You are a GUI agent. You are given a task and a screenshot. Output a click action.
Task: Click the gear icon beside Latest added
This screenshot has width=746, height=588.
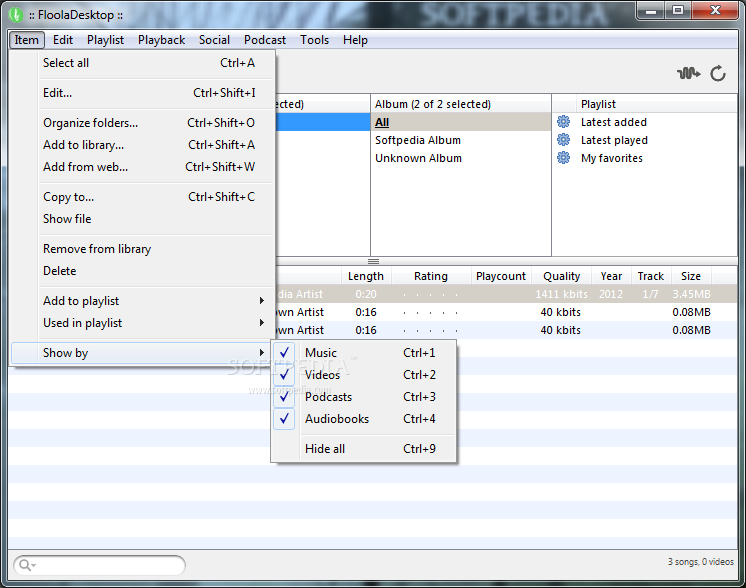point(563,122)
